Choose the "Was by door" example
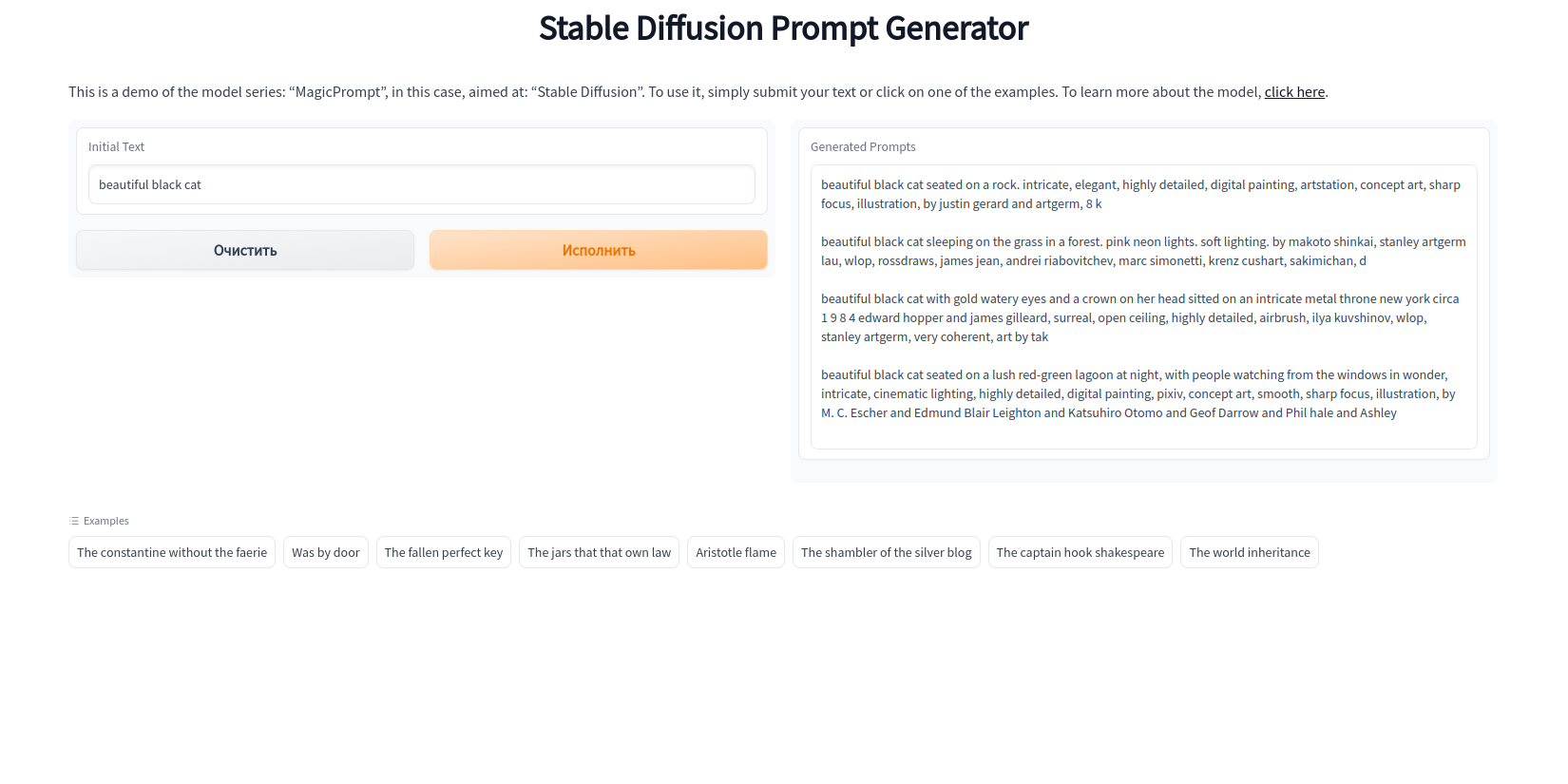1568x784 pixels. 325,552
